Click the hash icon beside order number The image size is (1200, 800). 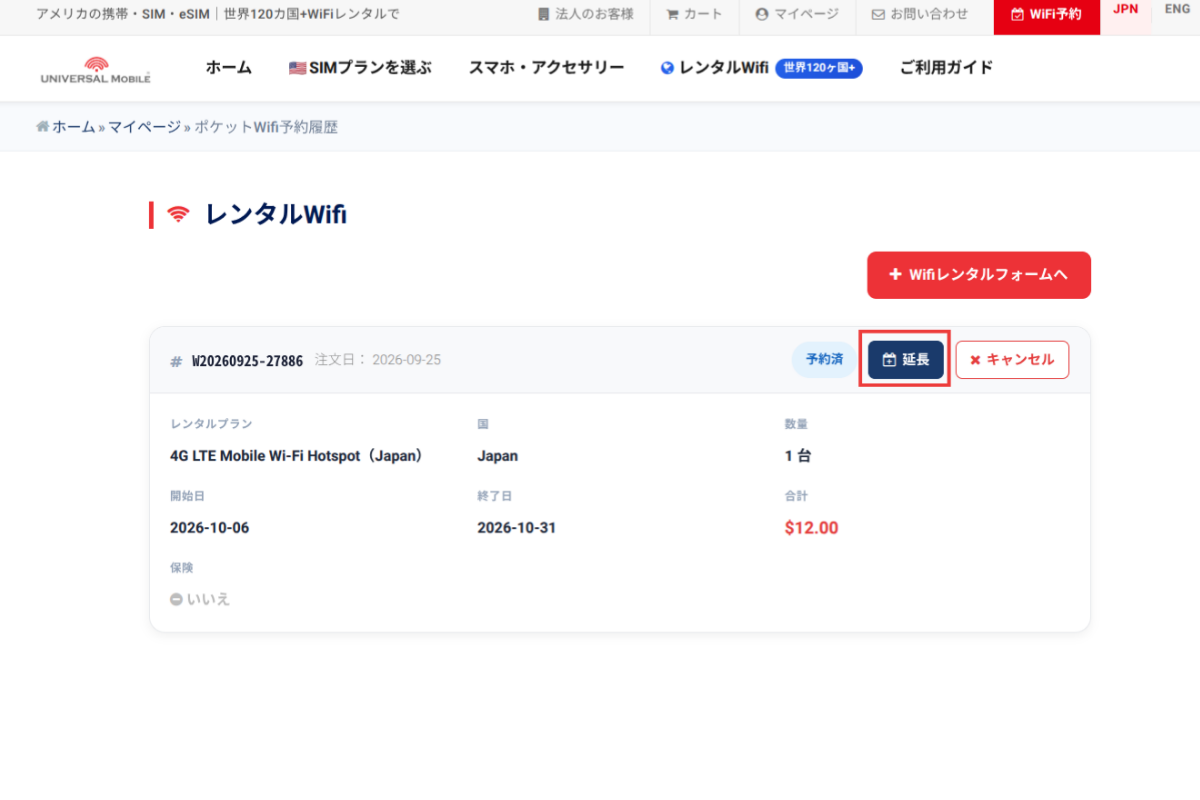[x=176, y=361]
